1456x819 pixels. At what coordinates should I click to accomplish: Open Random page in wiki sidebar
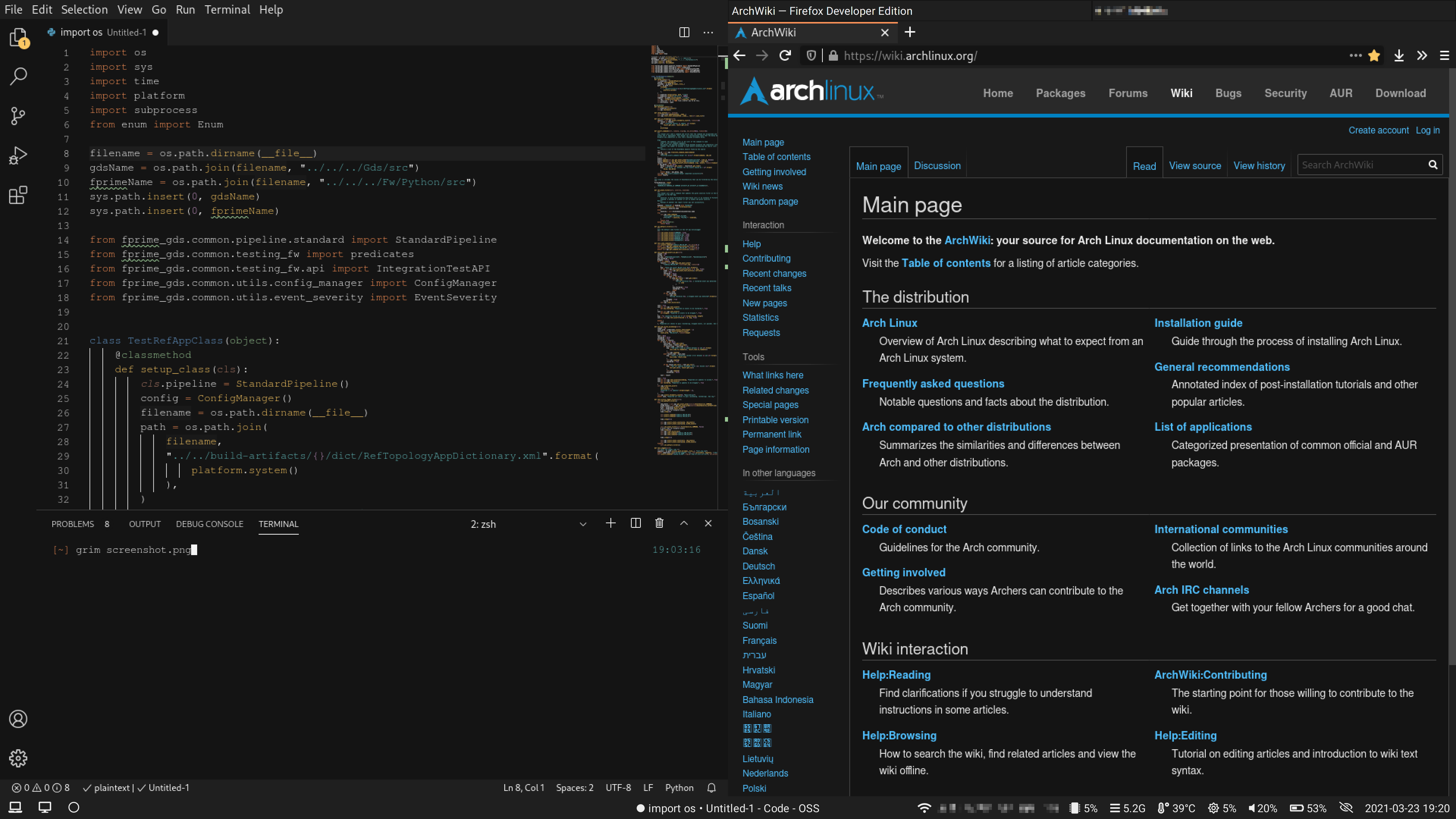[770, 201]
